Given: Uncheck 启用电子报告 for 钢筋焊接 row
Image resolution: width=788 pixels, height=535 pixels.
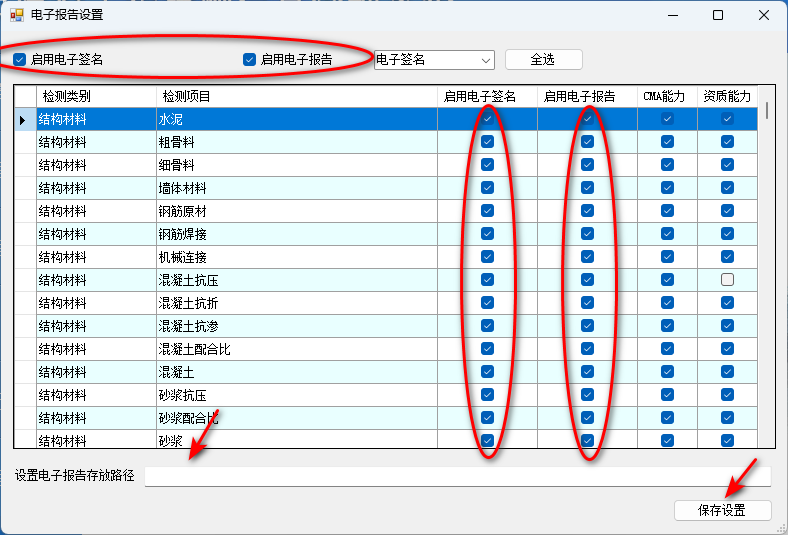Looking at the screenshot, I should click(587, 234).
